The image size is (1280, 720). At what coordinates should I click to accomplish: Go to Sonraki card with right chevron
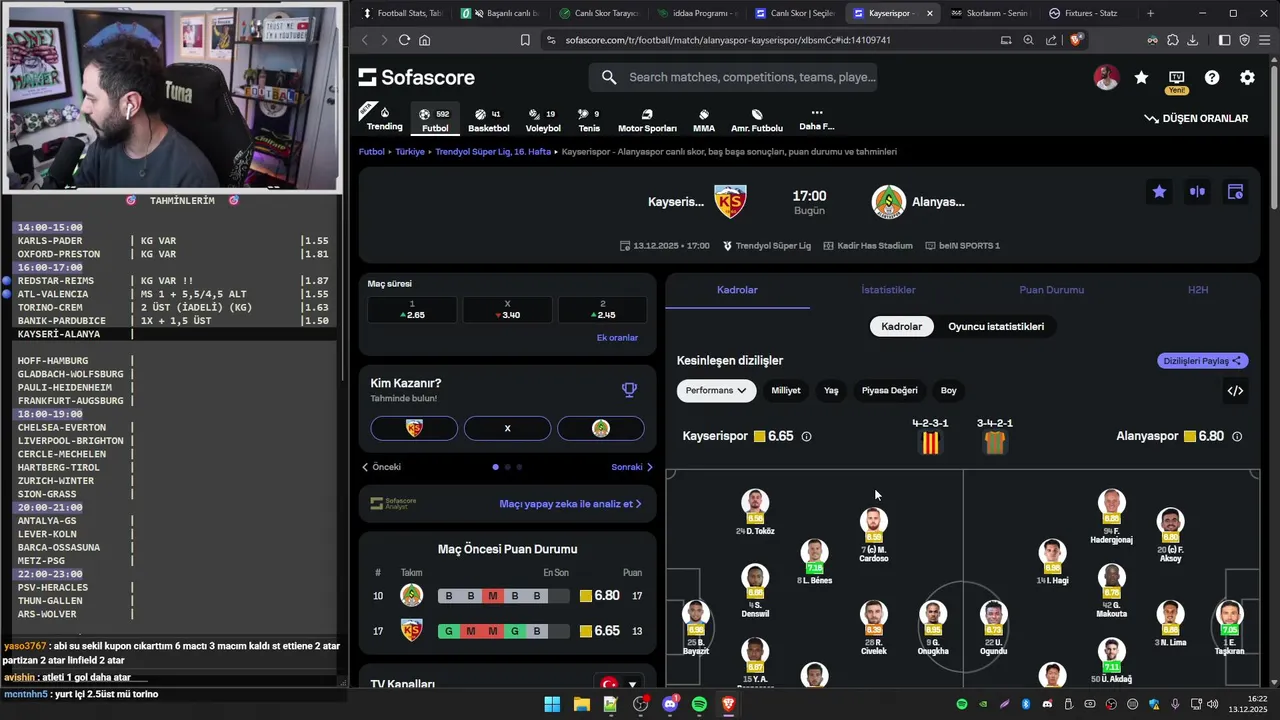click(632, 467)
